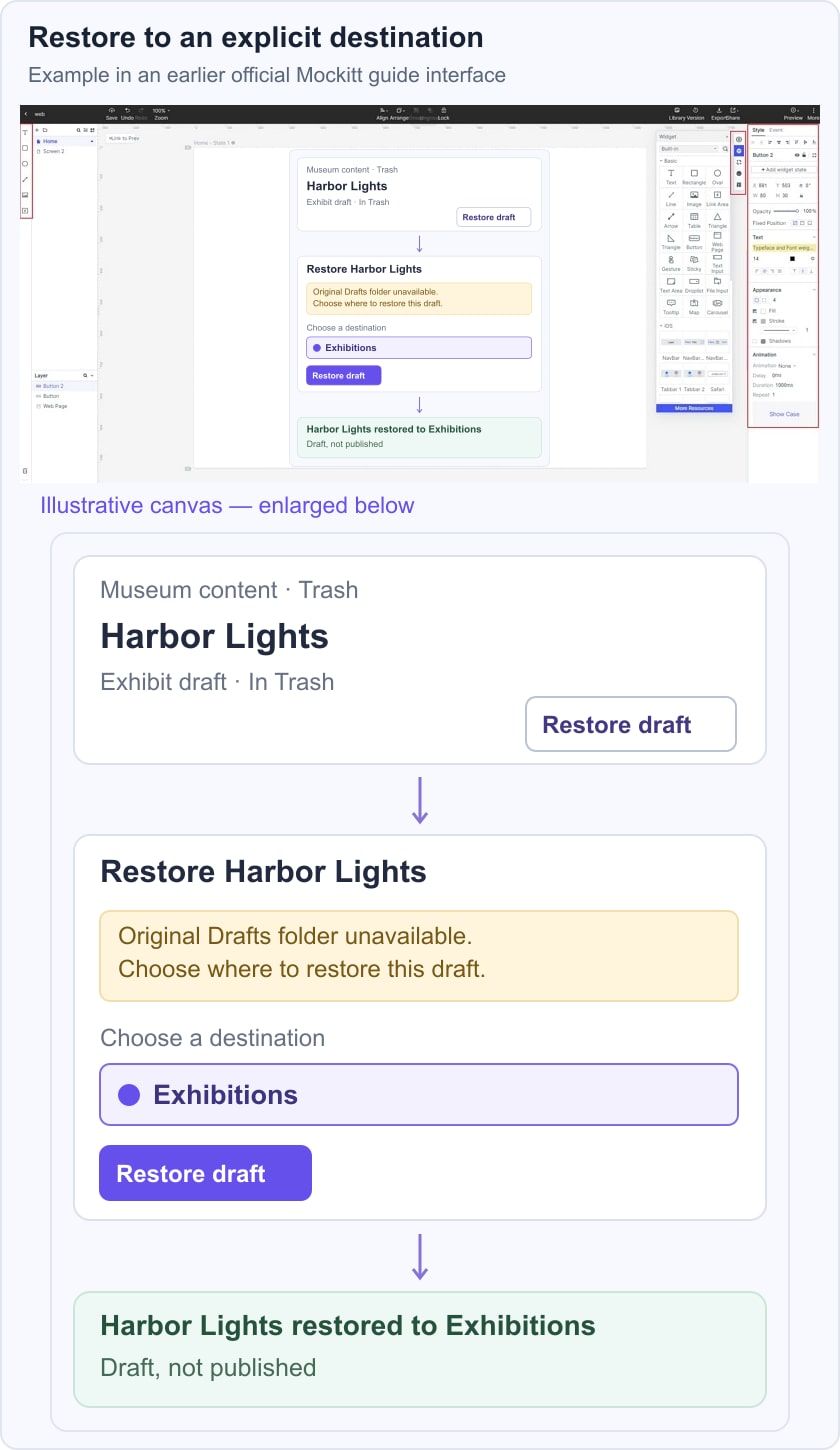The image size is (840, 1450).
Task: Switch to the Event tab
Action: tap(776, 130)
